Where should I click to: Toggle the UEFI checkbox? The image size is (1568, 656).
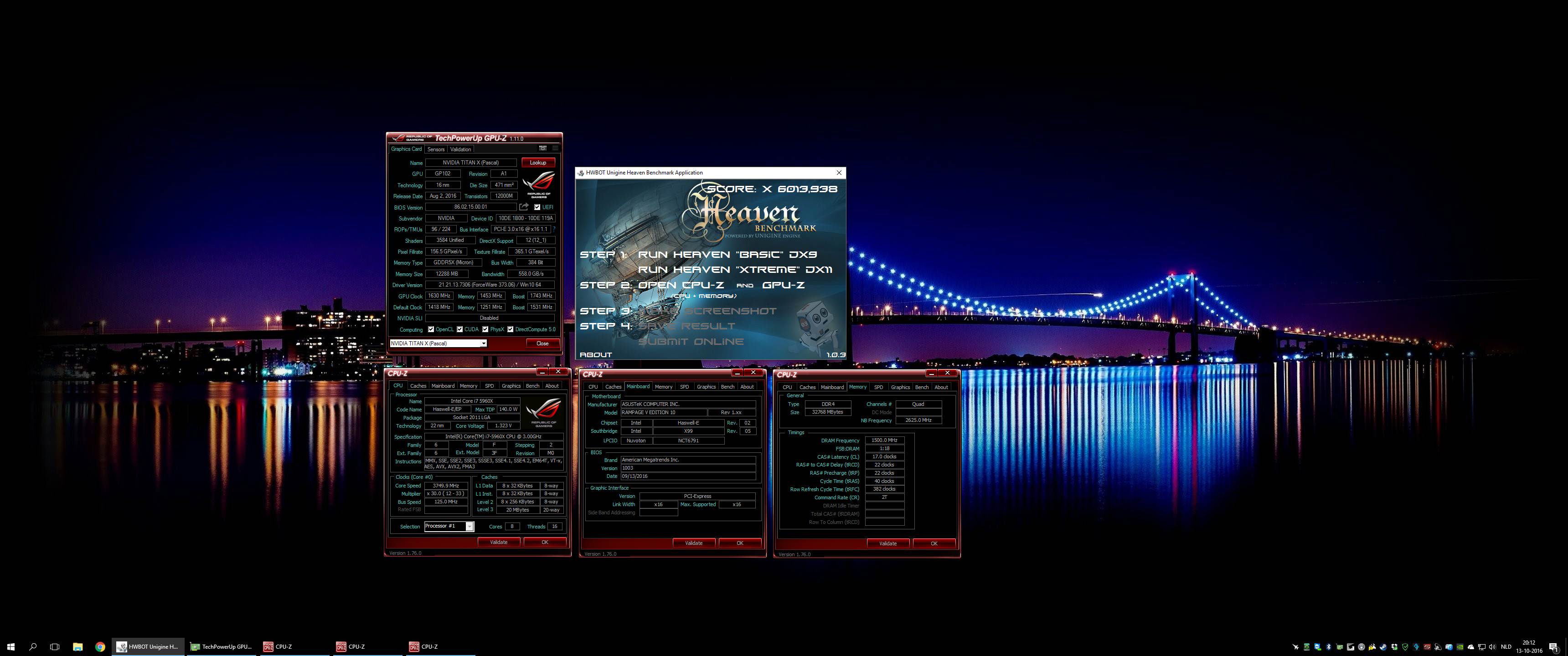537,207
